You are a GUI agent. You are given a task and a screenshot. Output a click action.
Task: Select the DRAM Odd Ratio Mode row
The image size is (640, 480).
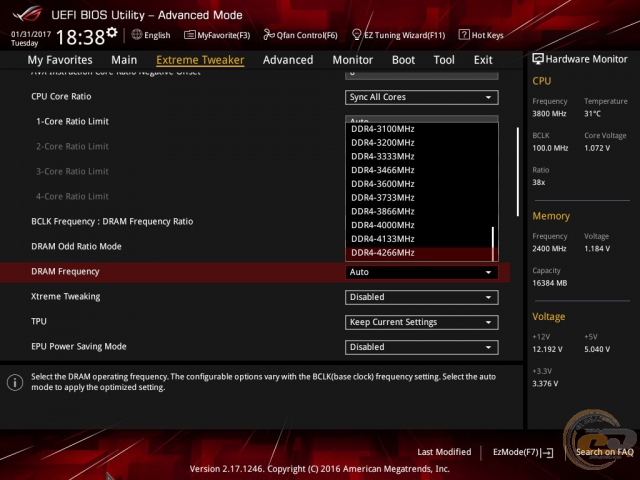tap(76, 247)
